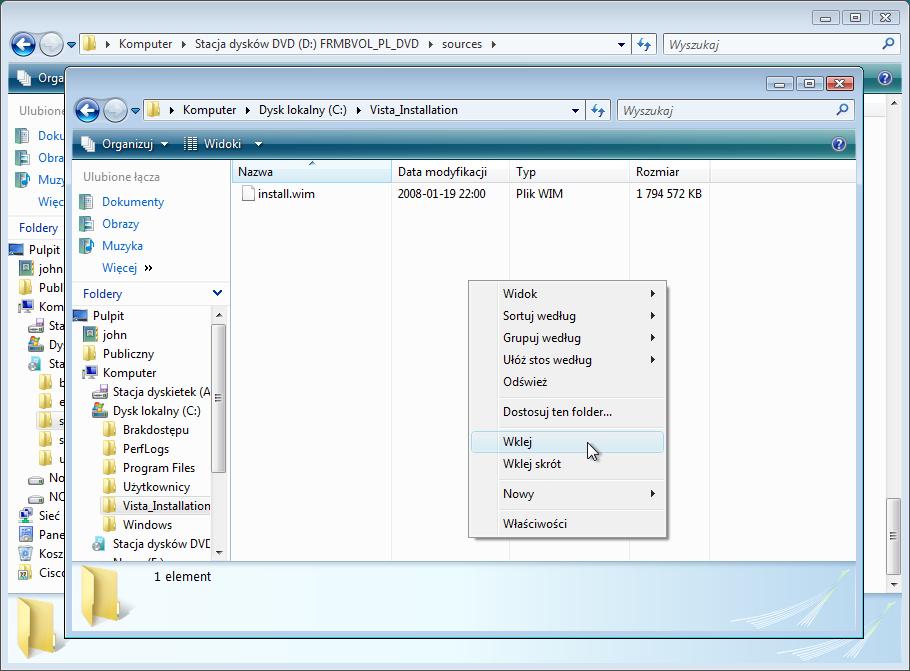Click Foldery header in background window
The image size is (910, 671).
tap(38, 228)
